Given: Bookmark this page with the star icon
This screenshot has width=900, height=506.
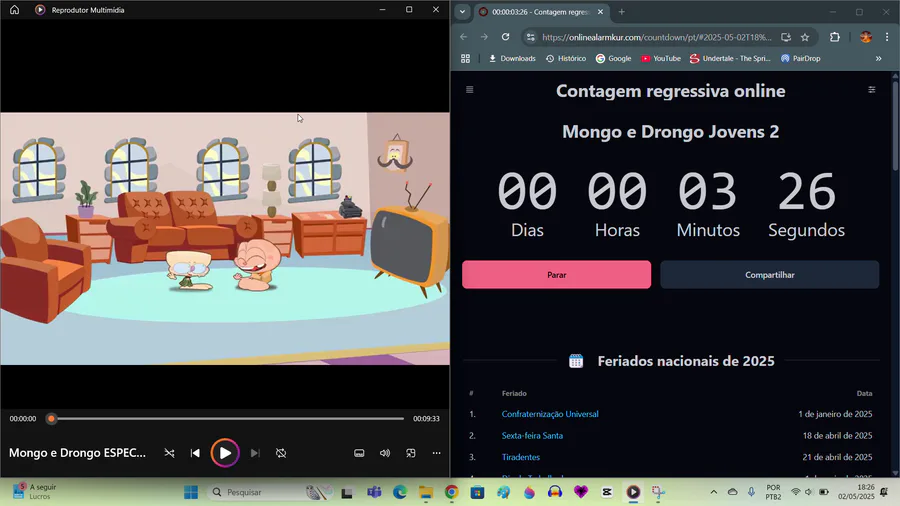Looking at the screenshot, I should tap(805, 37).
